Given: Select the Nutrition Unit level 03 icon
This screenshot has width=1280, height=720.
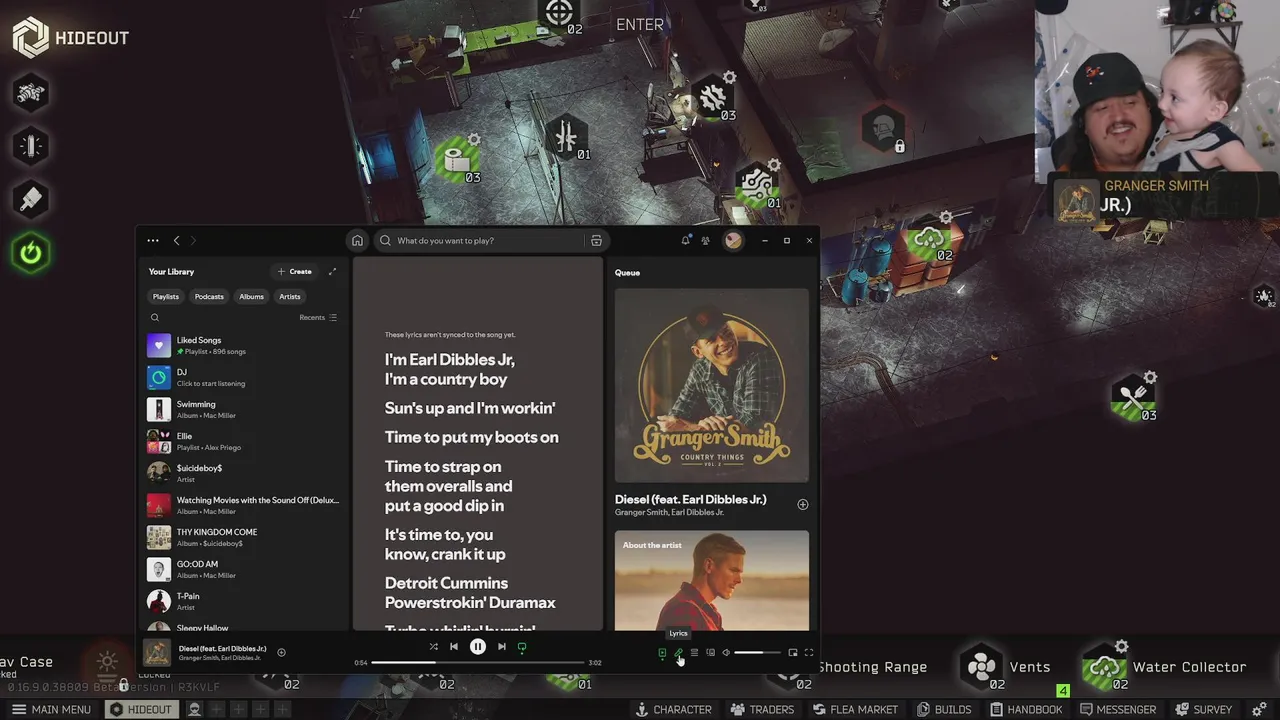Looking at the screenshot, I should (1133, 397).
